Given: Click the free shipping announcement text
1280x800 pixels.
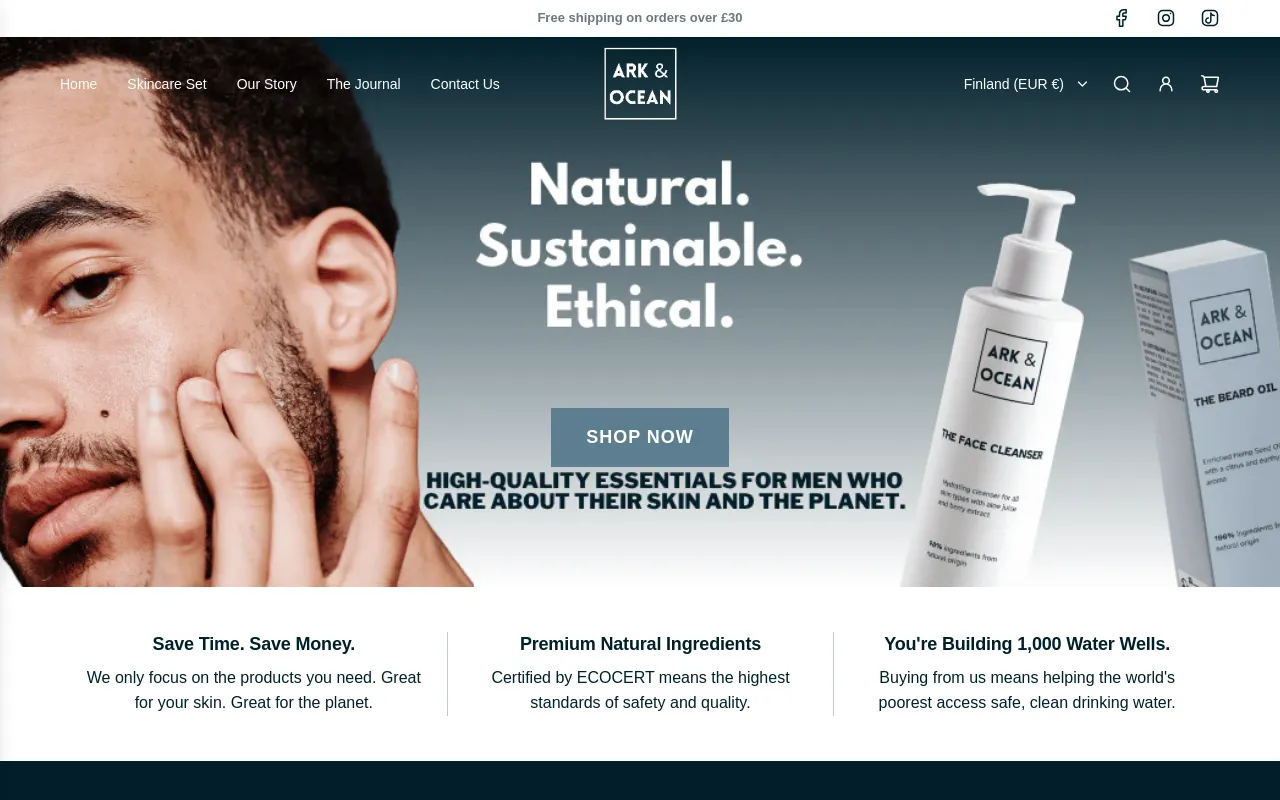Looking at the screenshot, I should pyautogui.click(x=640, y=18).
